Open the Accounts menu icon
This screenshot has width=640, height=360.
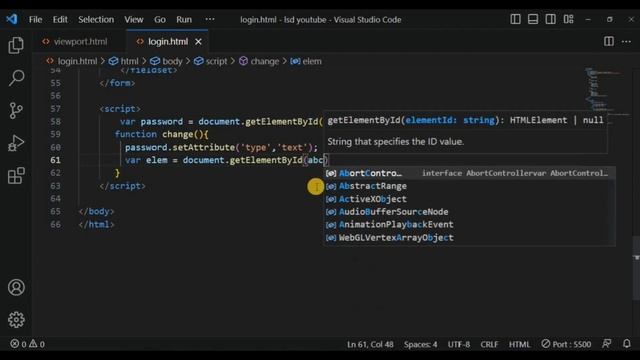point(16,287)
